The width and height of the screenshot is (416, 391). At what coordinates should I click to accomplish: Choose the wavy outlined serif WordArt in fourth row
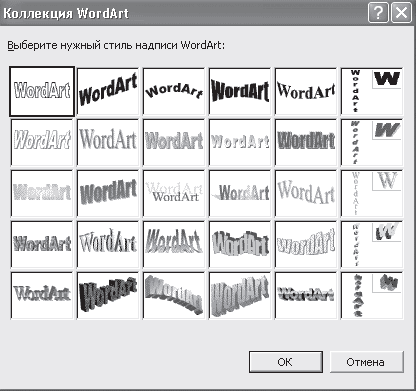point(108,244)
